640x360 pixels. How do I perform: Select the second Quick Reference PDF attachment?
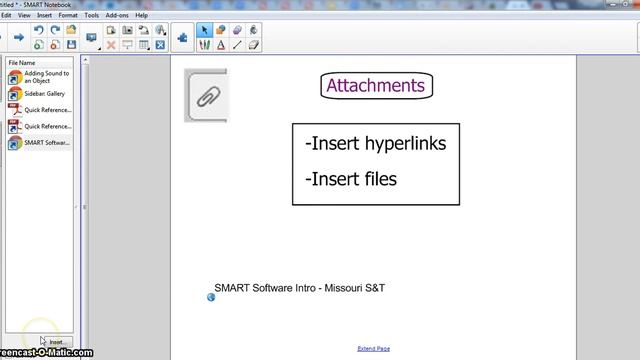click(40, 127)
